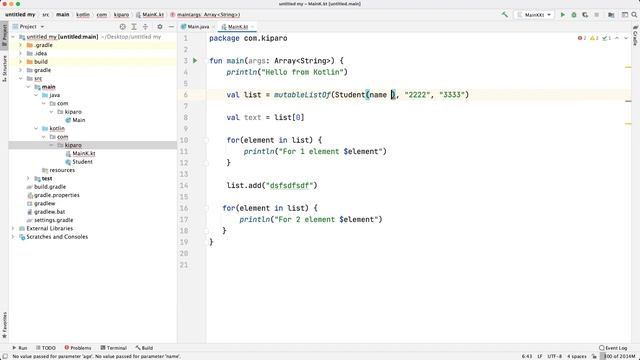This screenshot has height=360, width=640.
Task: Expand the build folder in the tree
Action: [20, 62]
